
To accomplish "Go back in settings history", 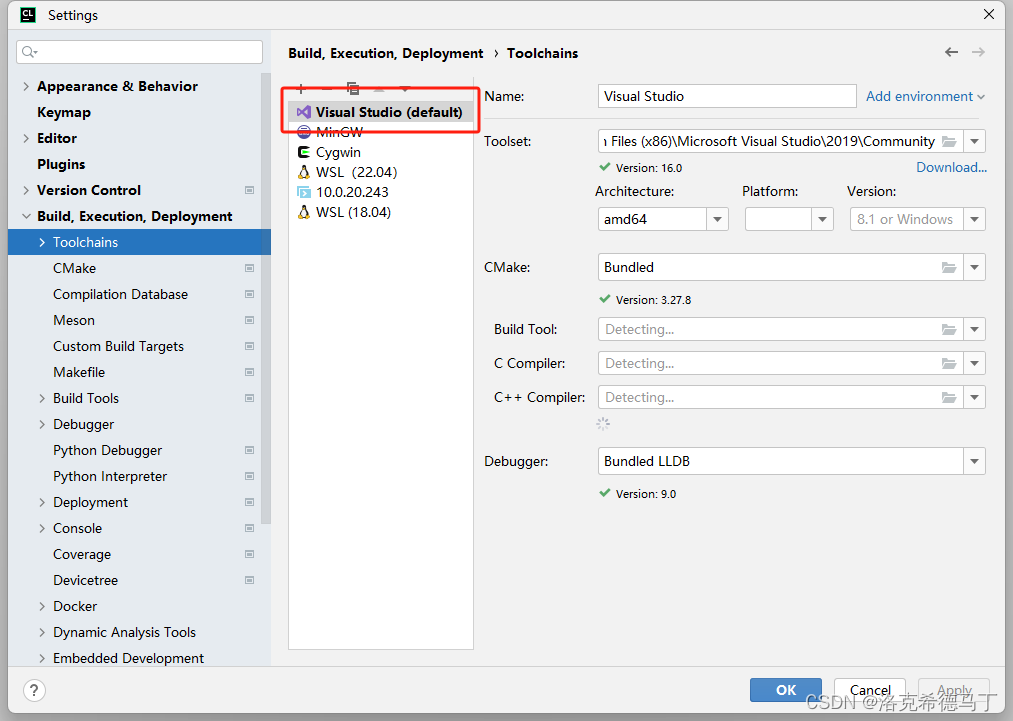I will [952, 52].
